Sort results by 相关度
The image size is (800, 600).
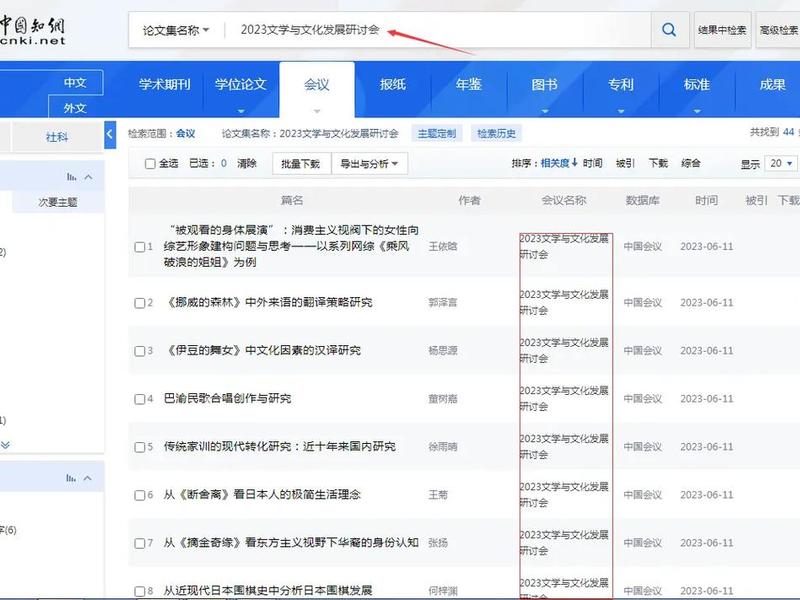pos(558,163)
